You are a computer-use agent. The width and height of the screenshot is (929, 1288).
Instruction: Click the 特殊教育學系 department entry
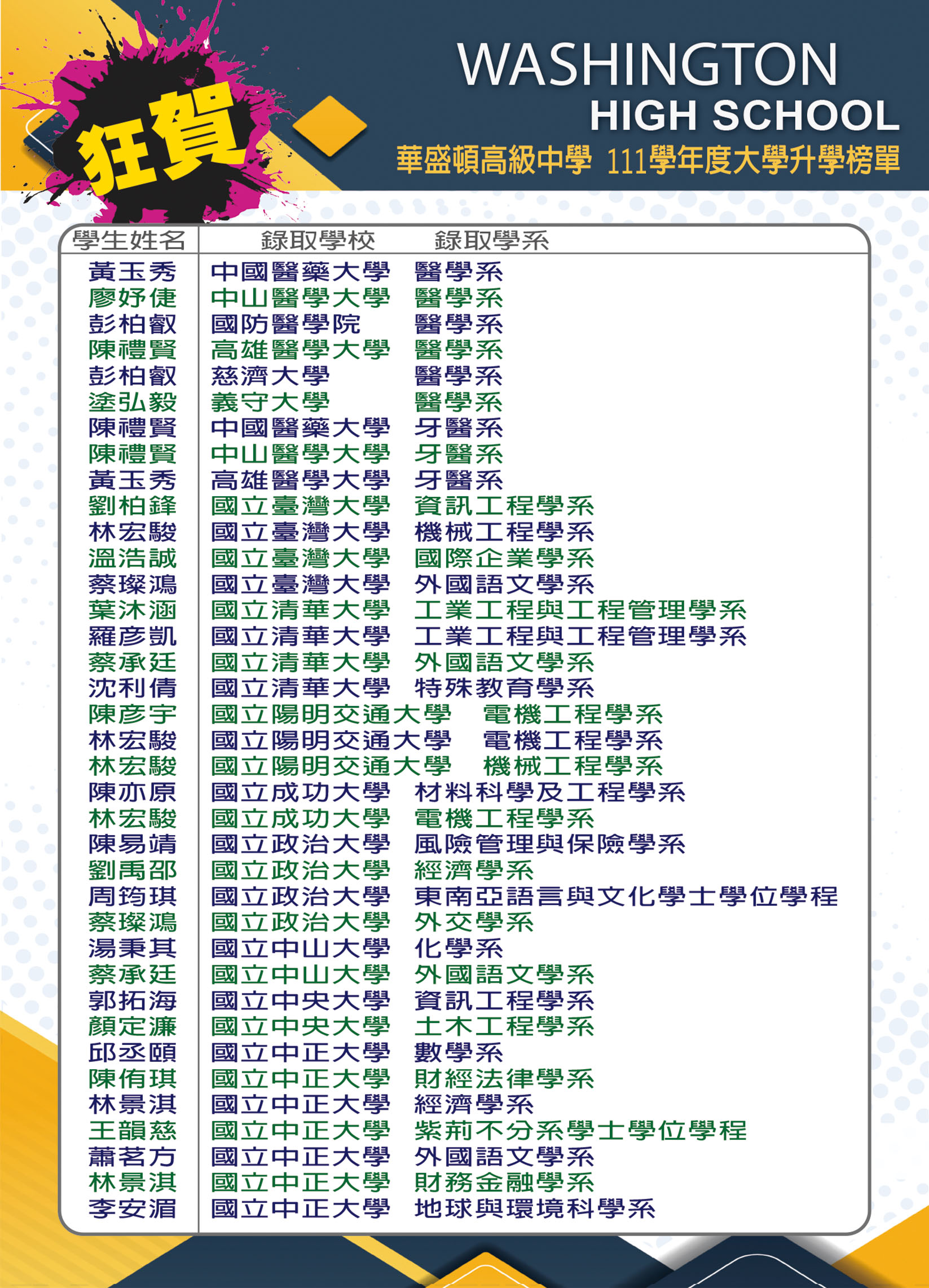pos(505,689)
